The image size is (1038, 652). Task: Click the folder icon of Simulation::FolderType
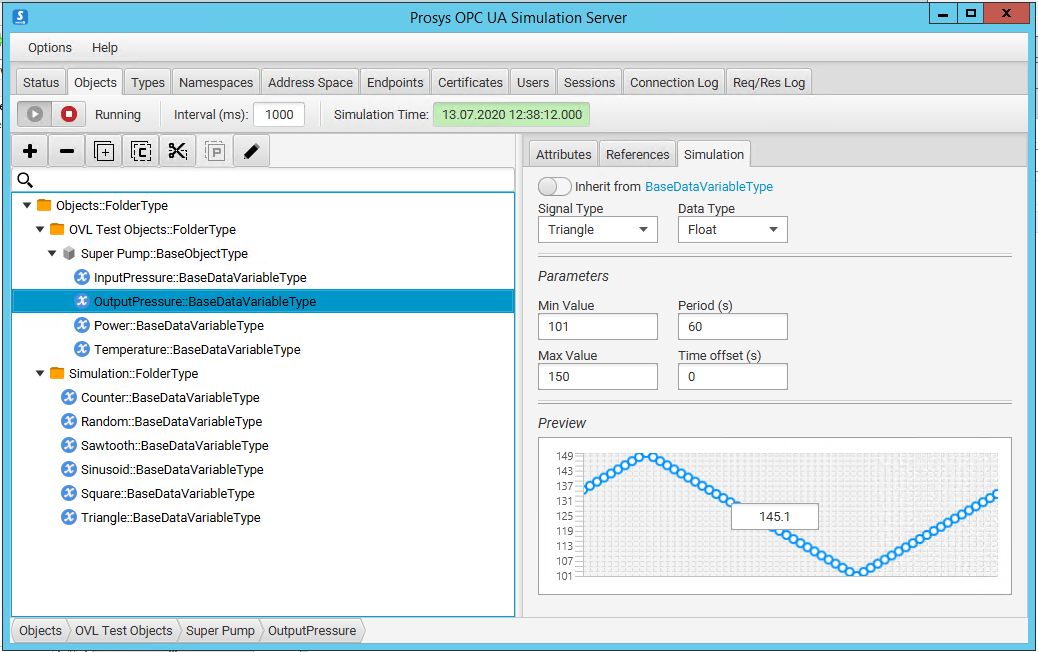tap(58, 373)
